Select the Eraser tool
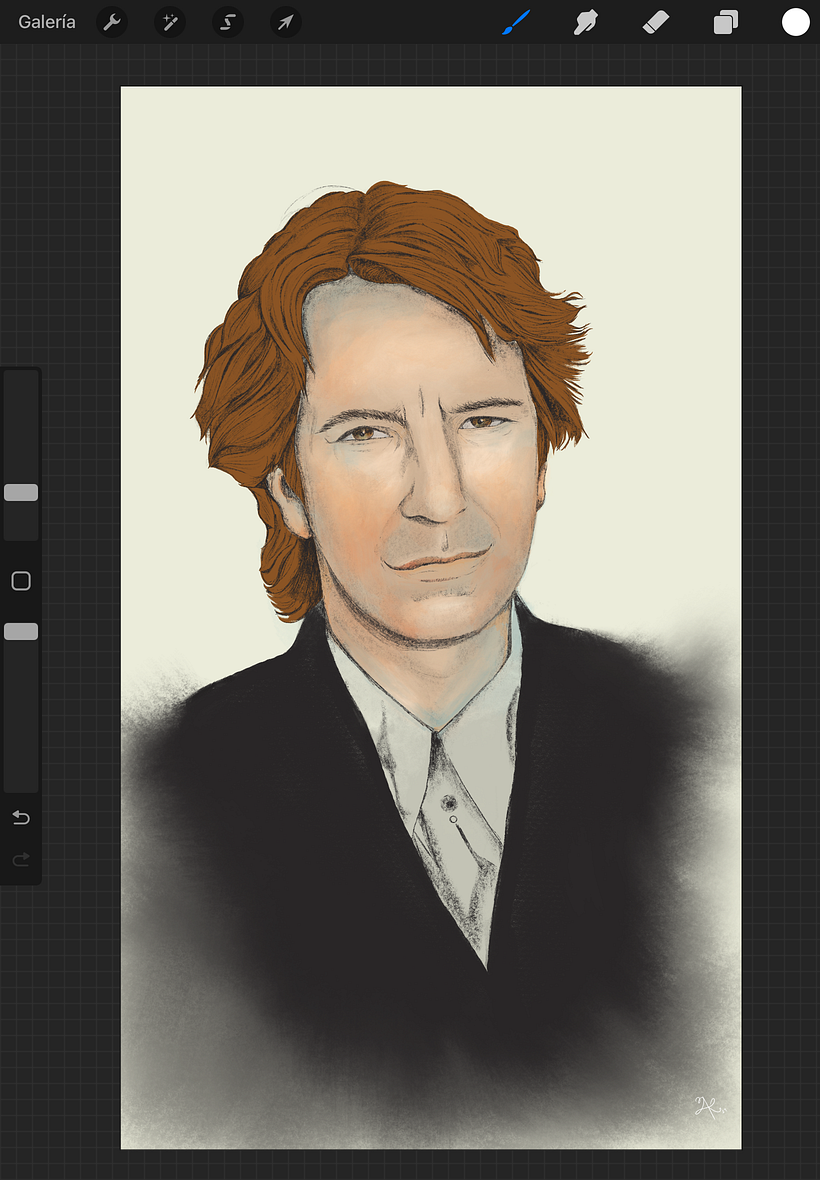 pos(655,22)
